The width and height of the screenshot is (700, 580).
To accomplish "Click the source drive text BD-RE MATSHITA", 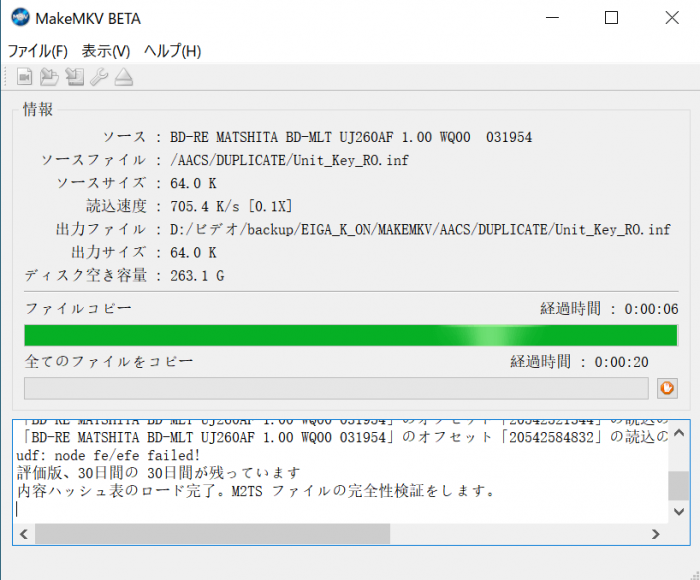I will coord(351,137).
